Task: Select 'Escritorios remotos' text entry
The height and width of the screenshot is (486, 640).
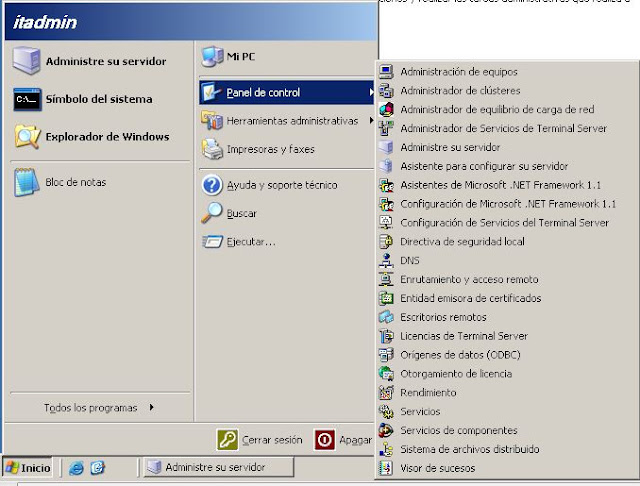Action: pyautogui.click(x=443, y=317)
